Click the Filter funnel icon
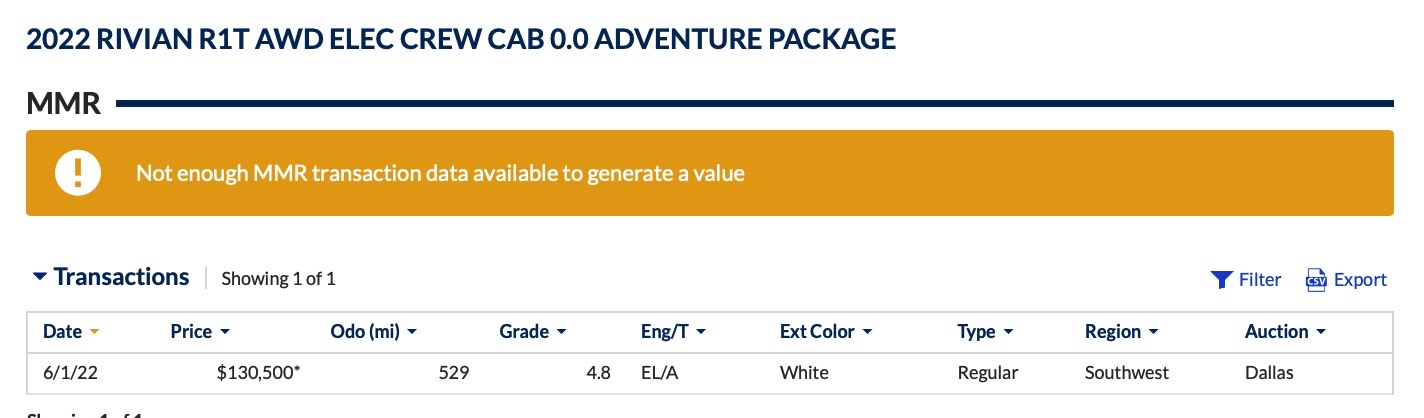Image resolution: width=1424 pixels, height=418 pixels. (x=1220, y=280)
